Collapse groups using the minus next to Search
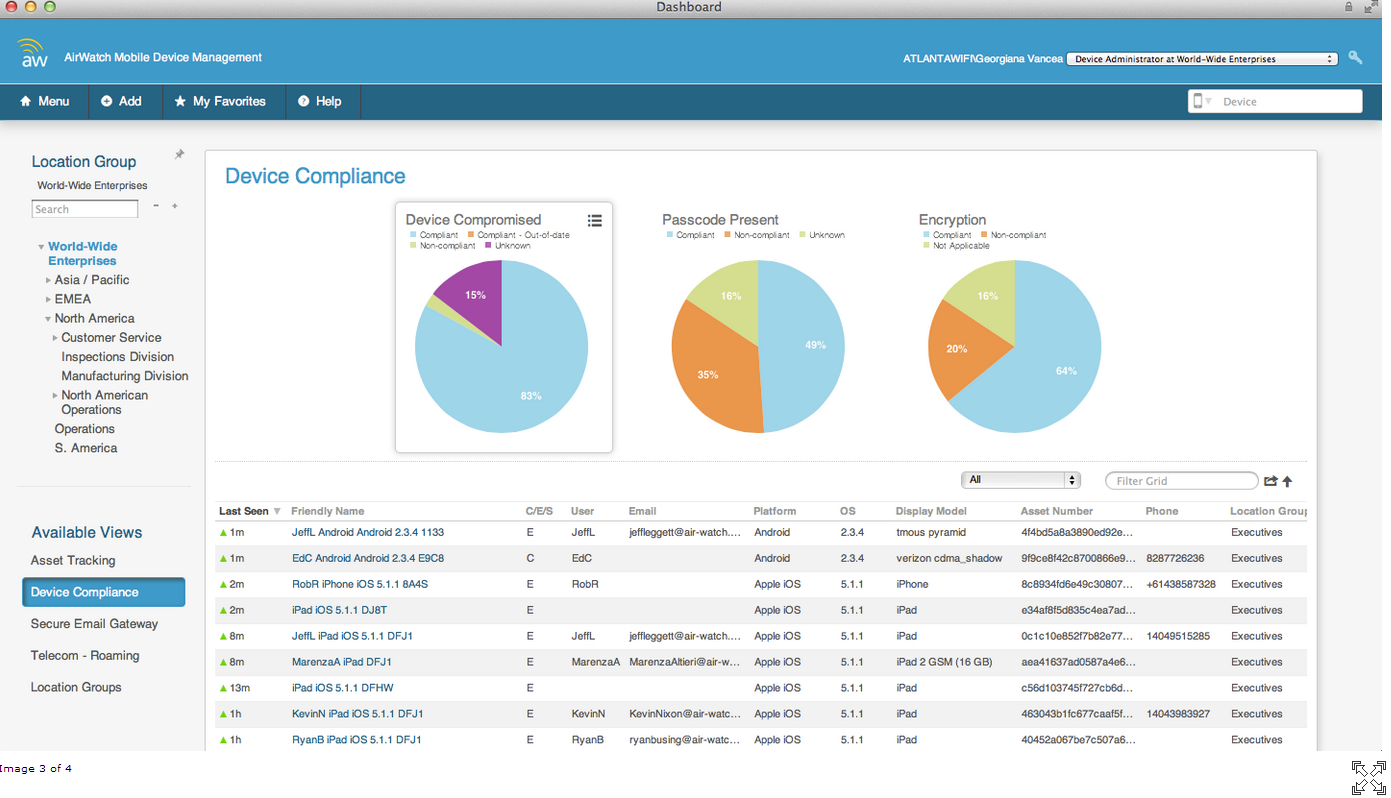The image size is (1391, 798). (156, 207)
